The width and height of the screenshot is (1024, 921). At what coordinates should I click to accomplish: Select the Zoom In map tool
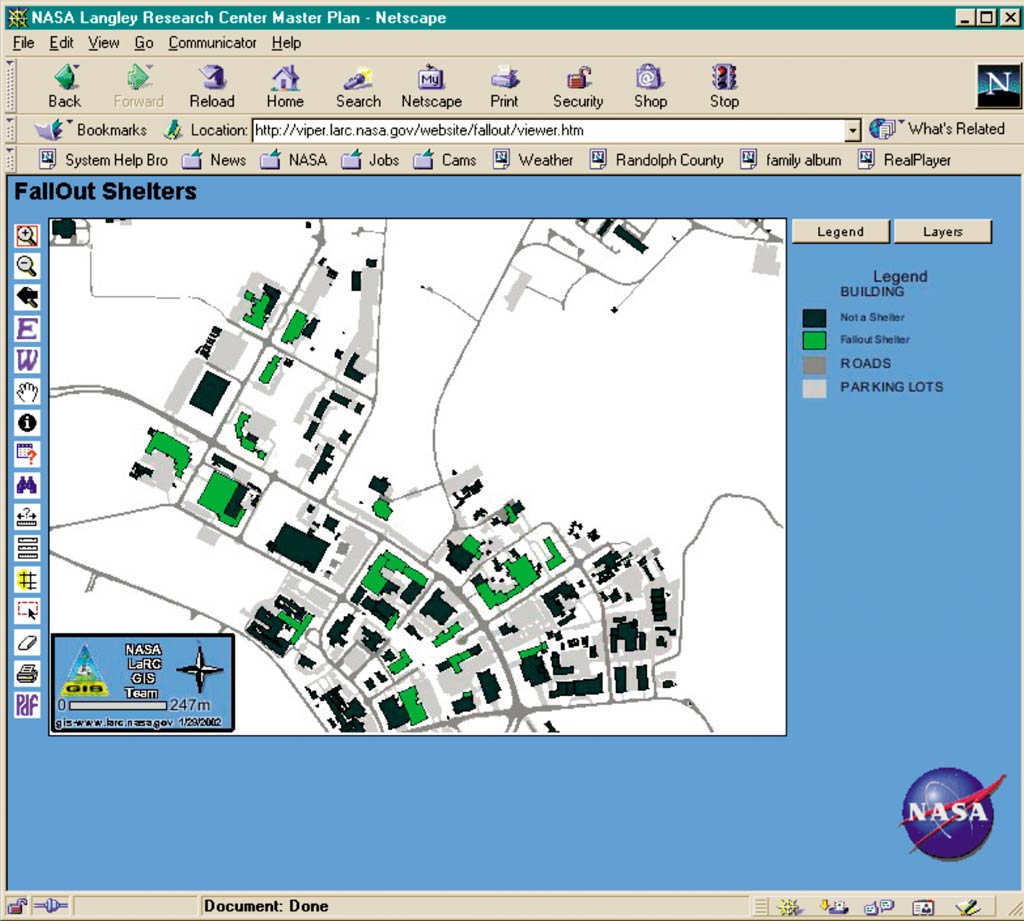(x=27, y=235)
